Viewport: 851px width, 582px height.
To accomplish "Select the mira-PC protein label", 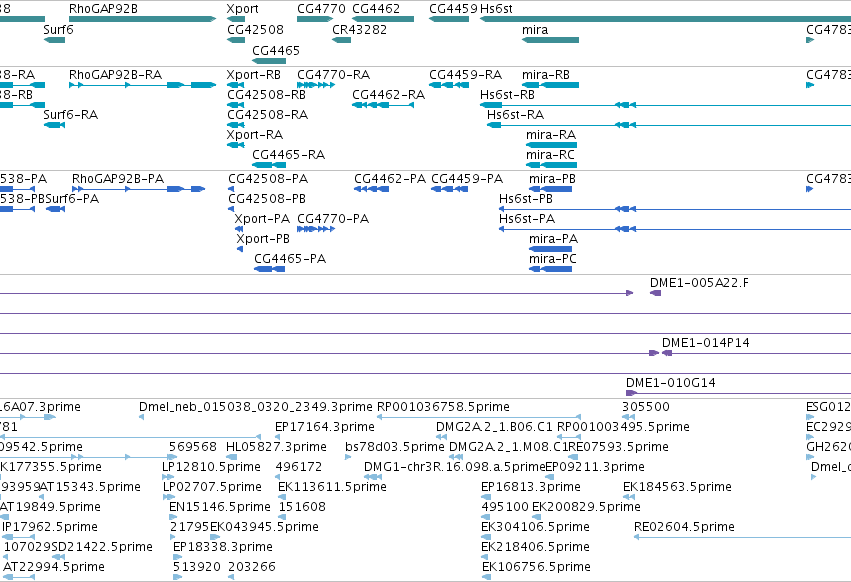I will pyautogui.click(x=552, y=259).
